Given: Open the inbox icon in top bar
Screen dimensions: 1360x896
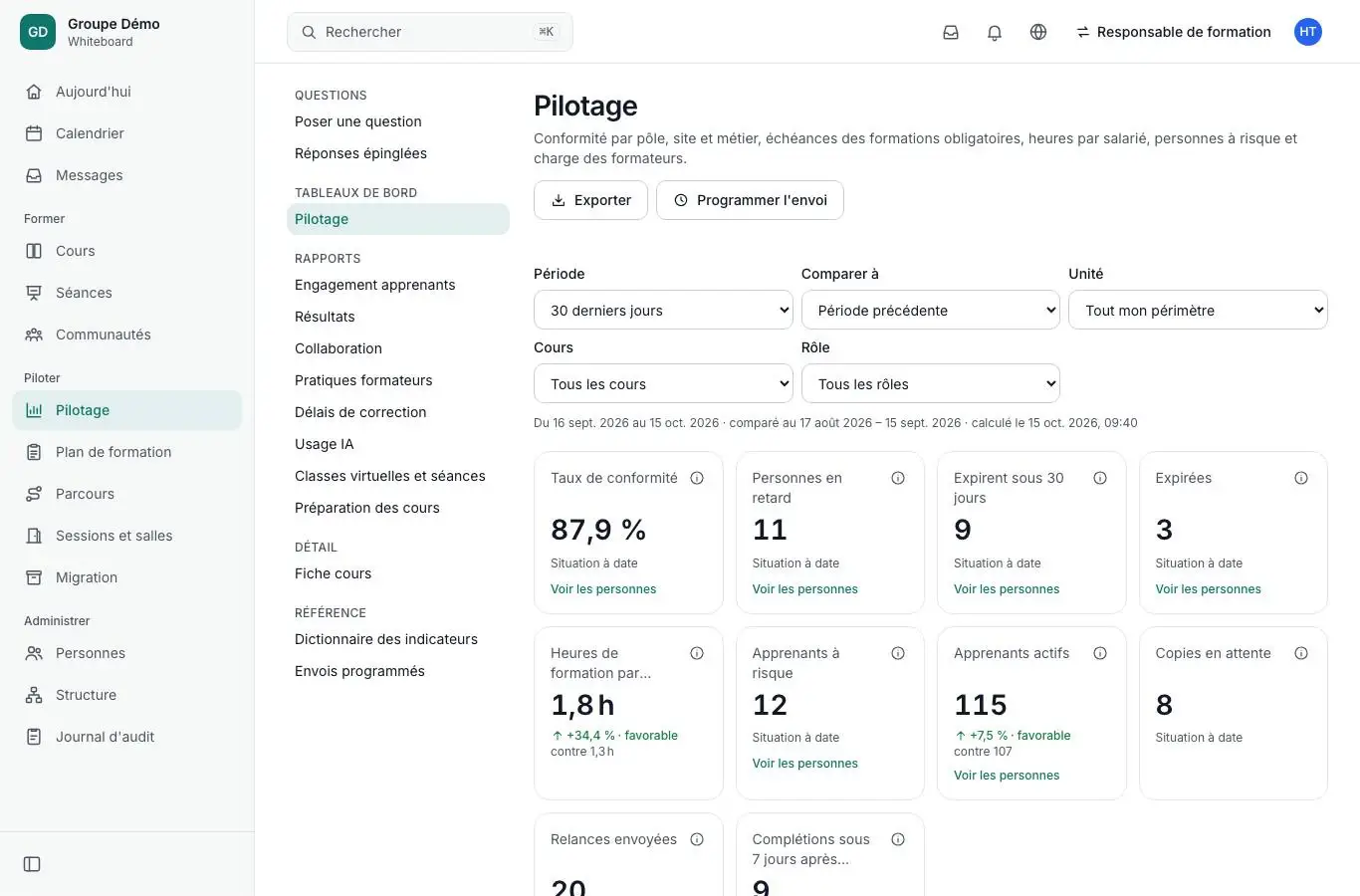Looking at the screenshot, I should tap(951, 32).
